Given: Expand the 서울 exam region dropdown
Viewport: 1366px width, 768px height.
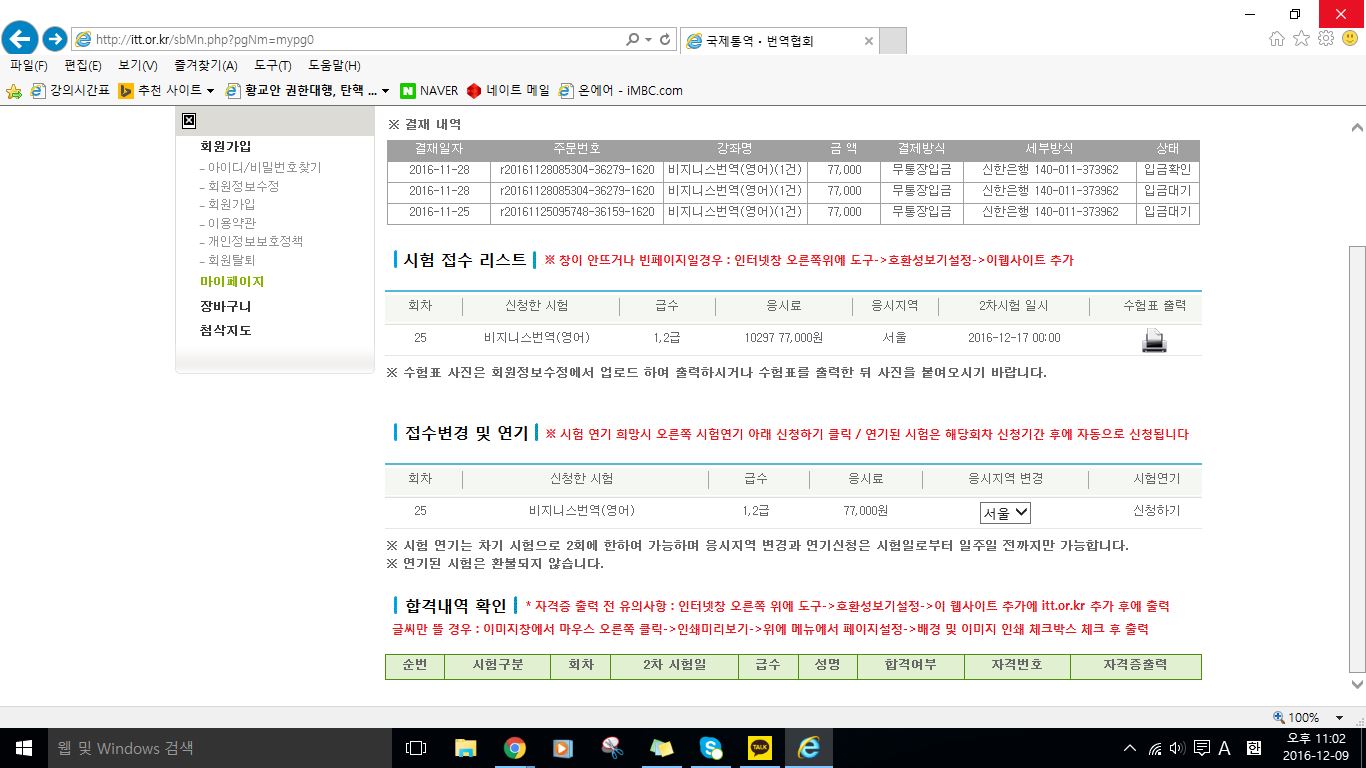Looking at the screenshot, I should (1005, 513).
